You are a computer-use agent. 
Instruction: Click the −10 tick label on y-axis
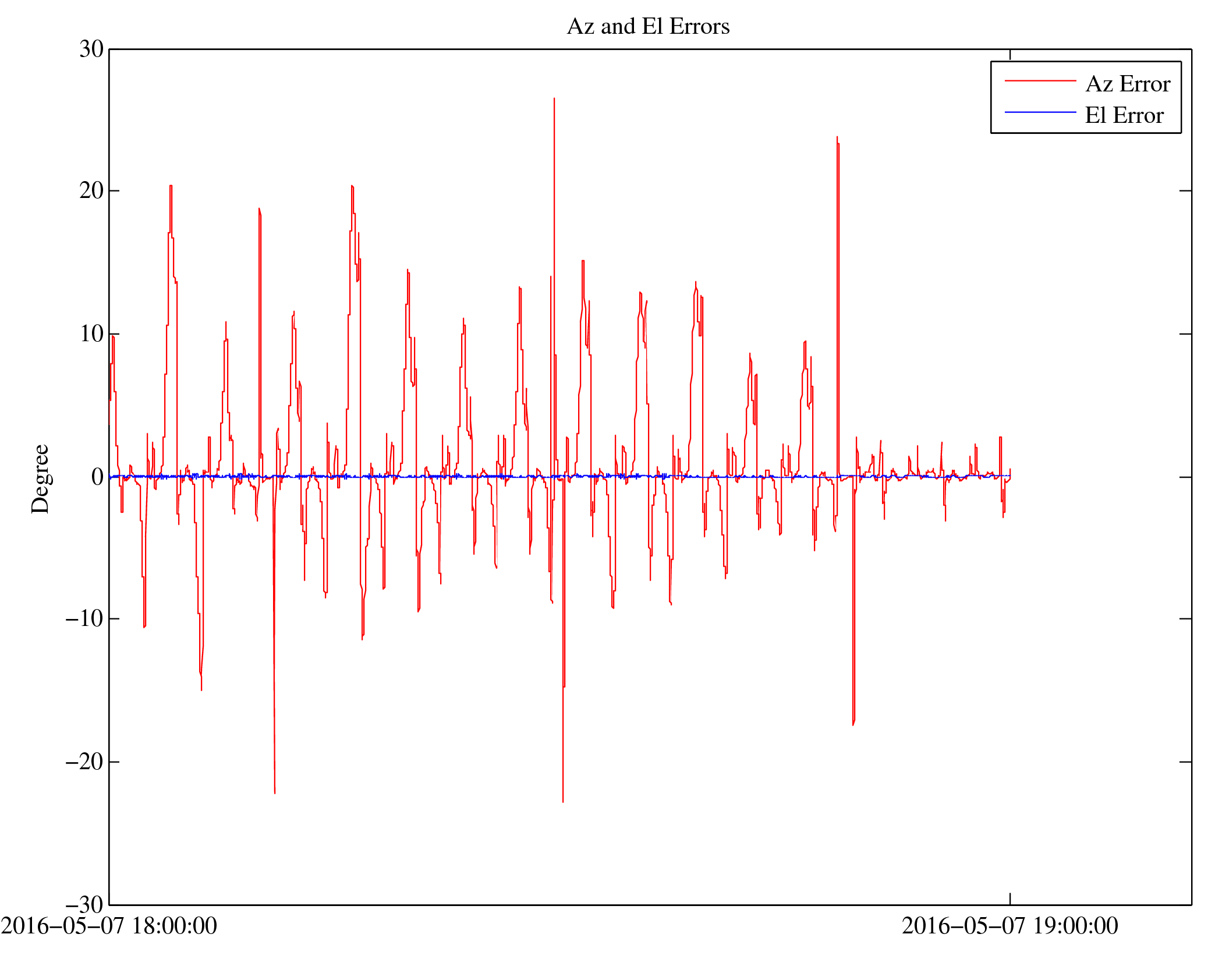[x=84, y=618]
